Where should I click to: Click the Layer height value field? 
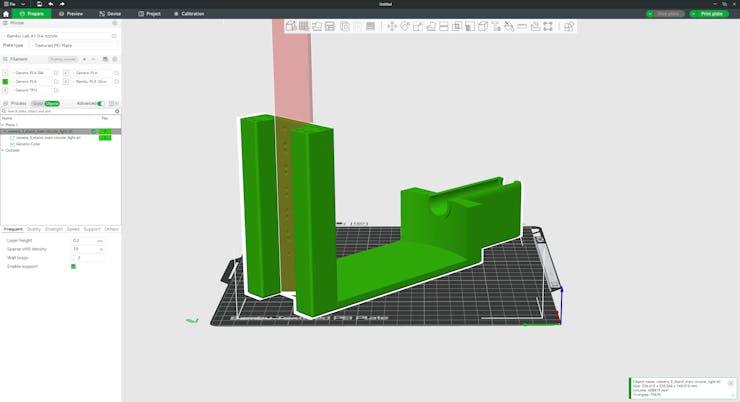(88, 241)
